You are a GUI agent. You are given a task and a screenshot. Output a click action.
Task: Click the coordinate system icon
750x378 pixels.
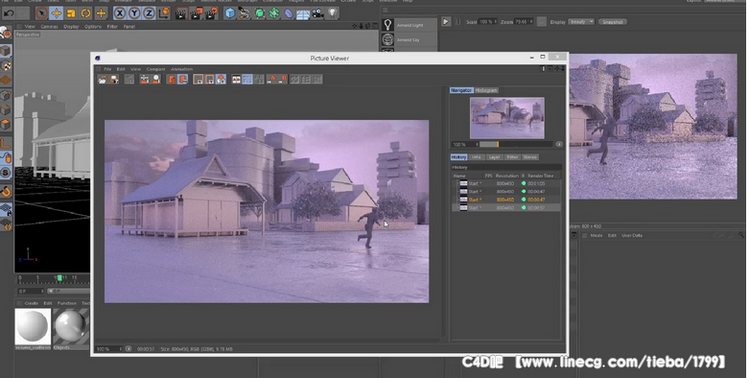(164, 13)
